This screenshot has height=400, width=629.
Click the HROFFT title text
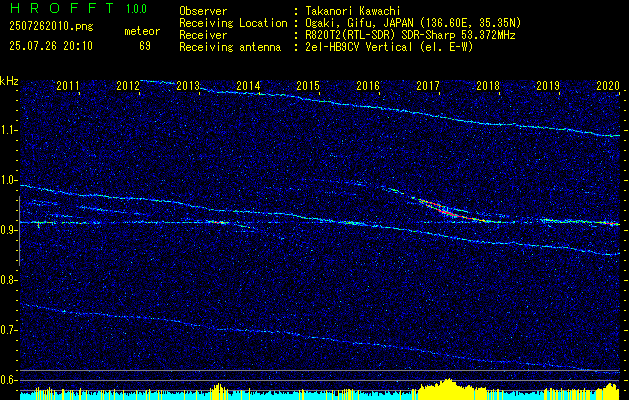tap(63, 8)
